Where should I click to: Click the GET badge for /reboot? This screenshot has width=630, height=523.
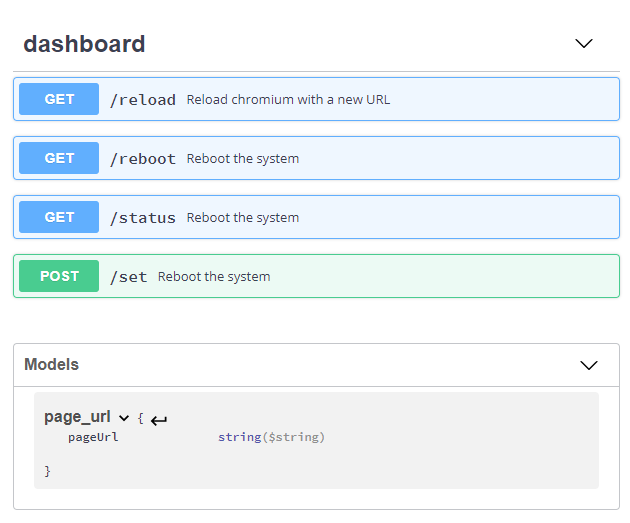click(x=59, y=158)
